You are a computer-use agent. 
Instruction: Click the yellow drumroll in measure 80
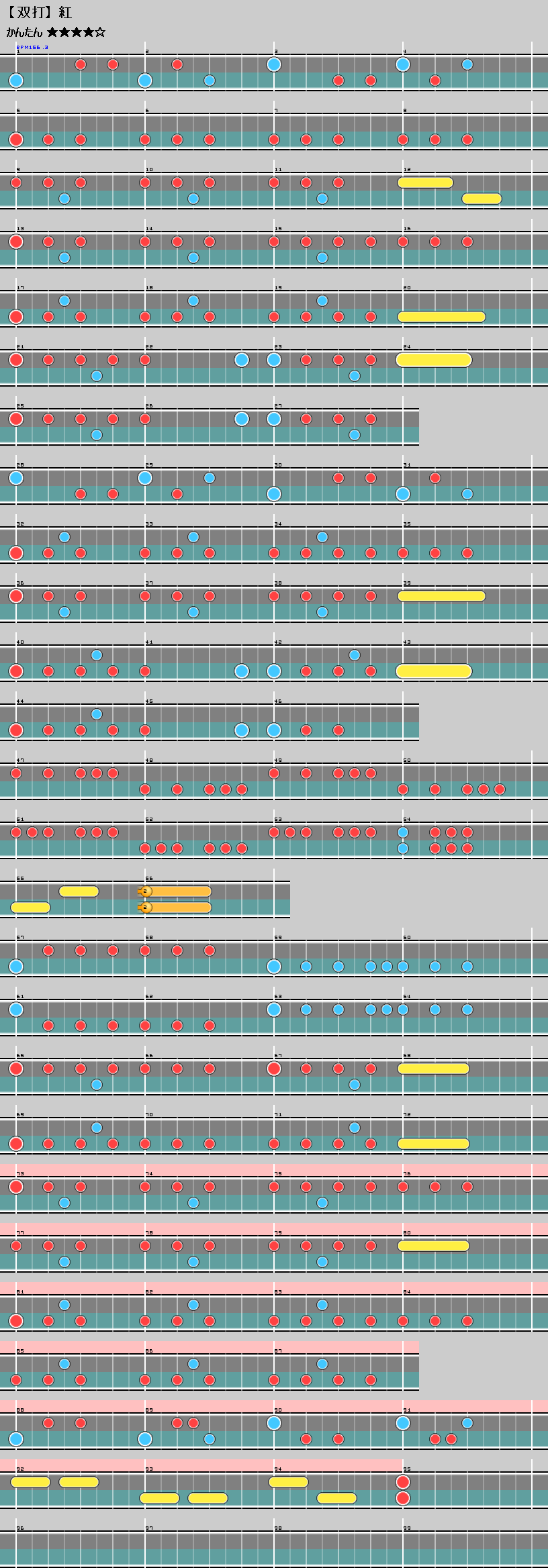coord(433,1246)
